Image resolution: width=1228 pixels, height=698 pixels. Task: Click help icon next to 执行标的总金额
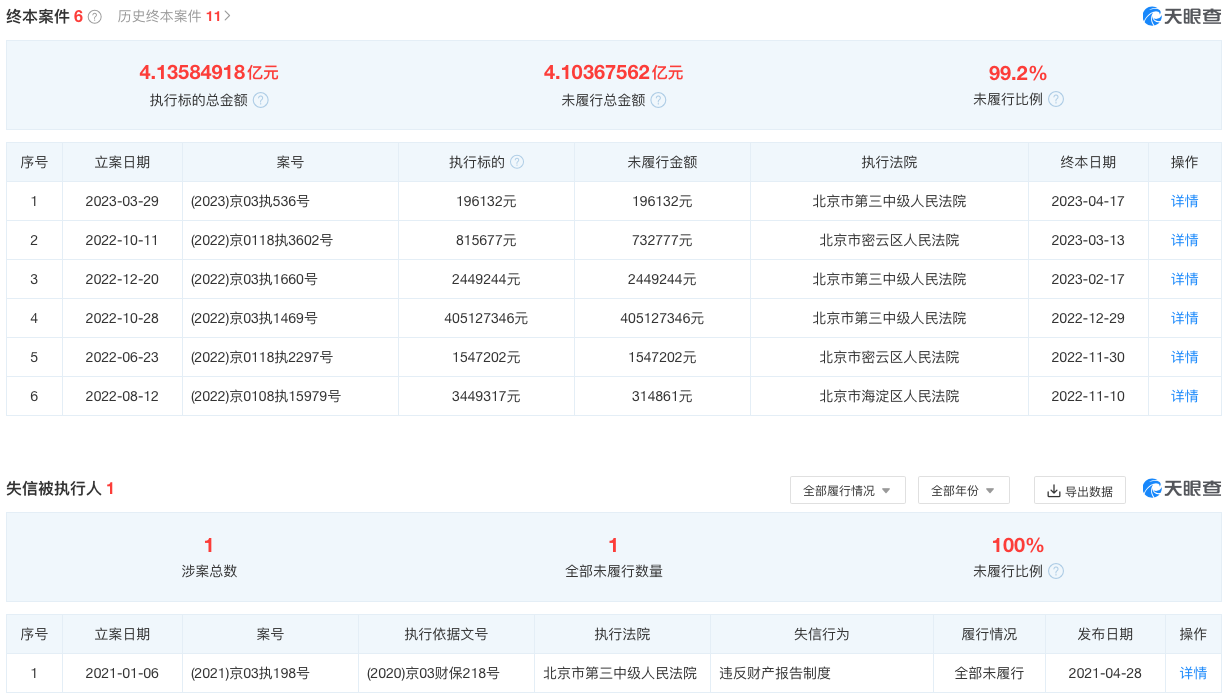pos(261,100)
